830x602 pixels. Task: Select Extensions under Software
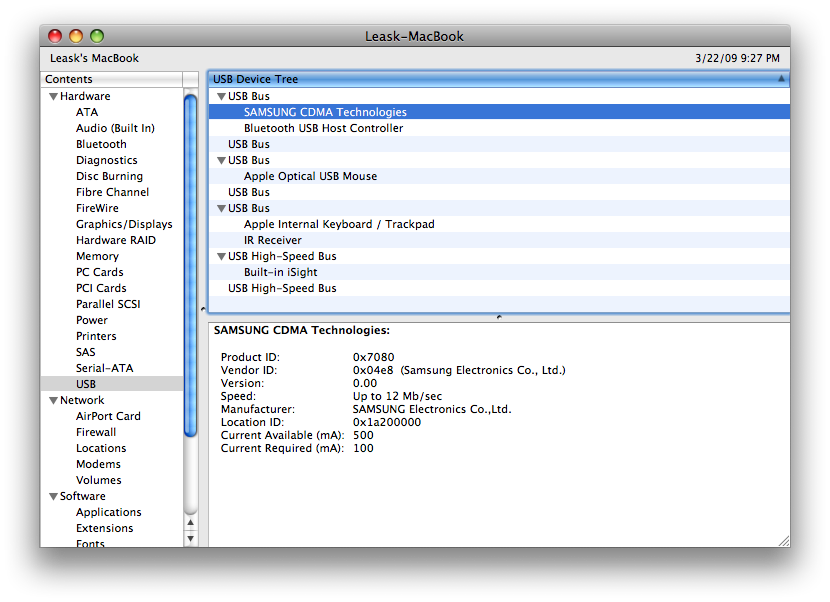pyautogui.click(x=104, y=528)
